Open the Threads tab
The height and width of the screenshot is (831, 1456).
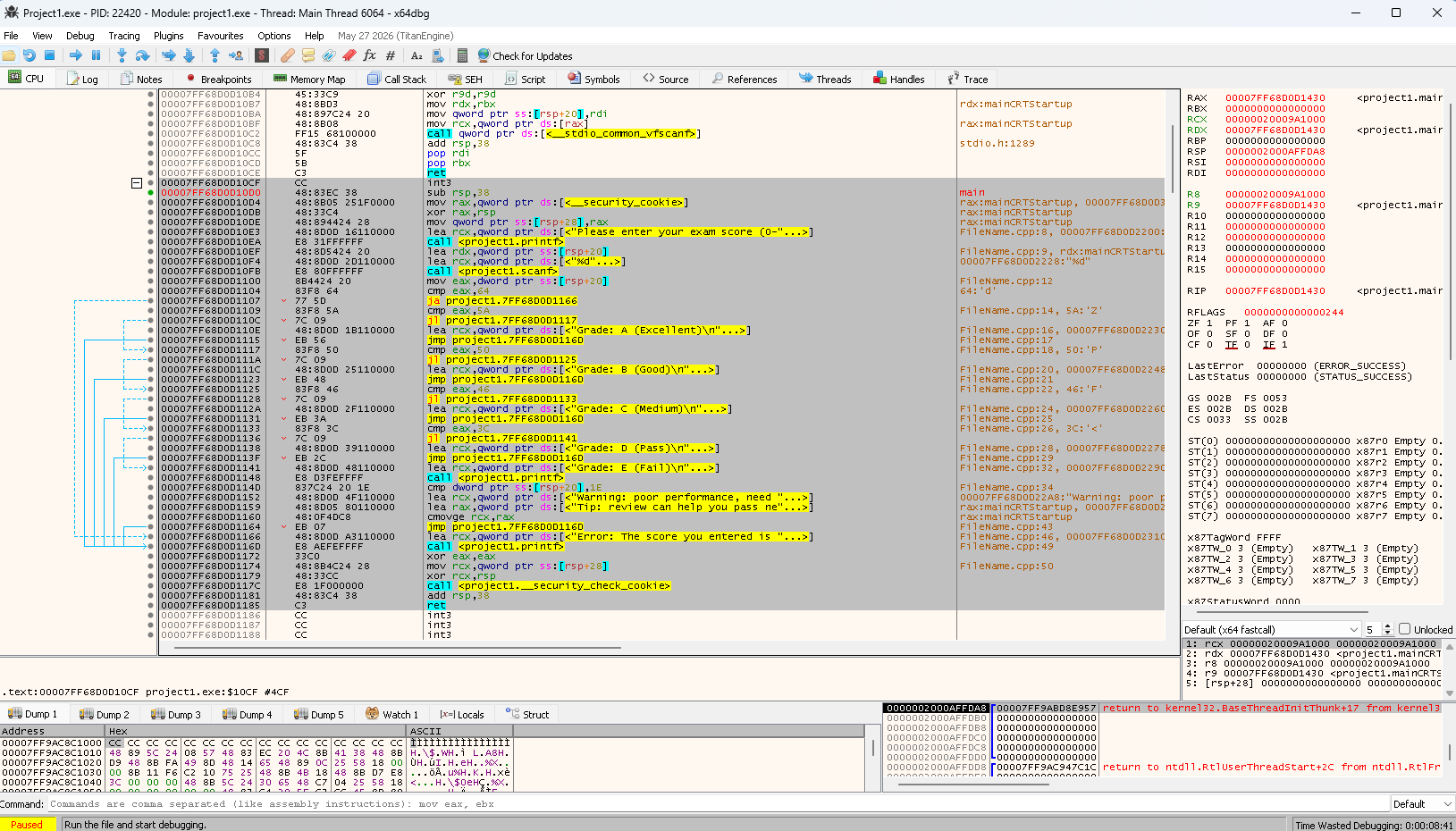click(825, 79)
